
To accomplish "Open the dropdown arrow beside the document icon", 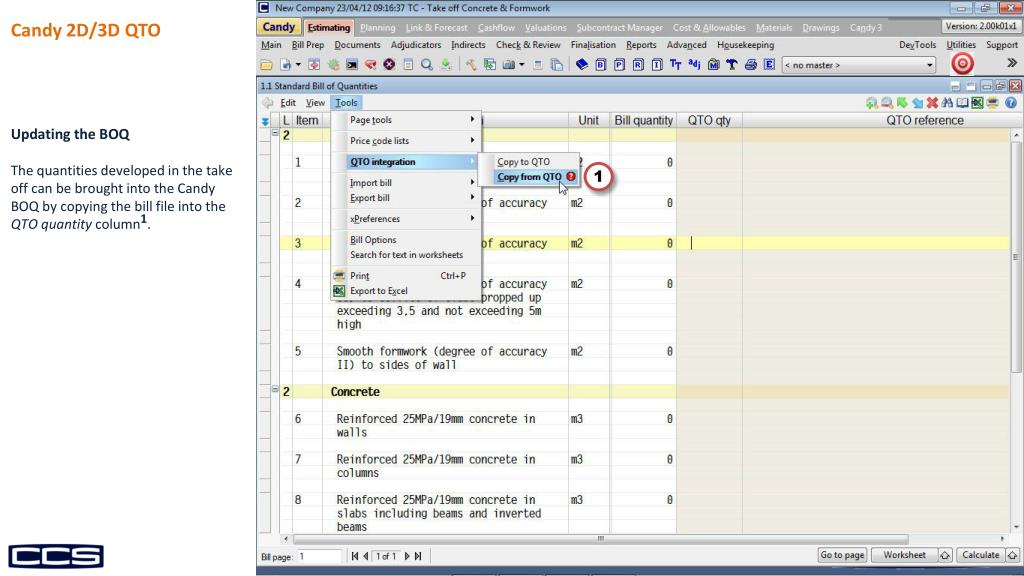I will 298,65.
